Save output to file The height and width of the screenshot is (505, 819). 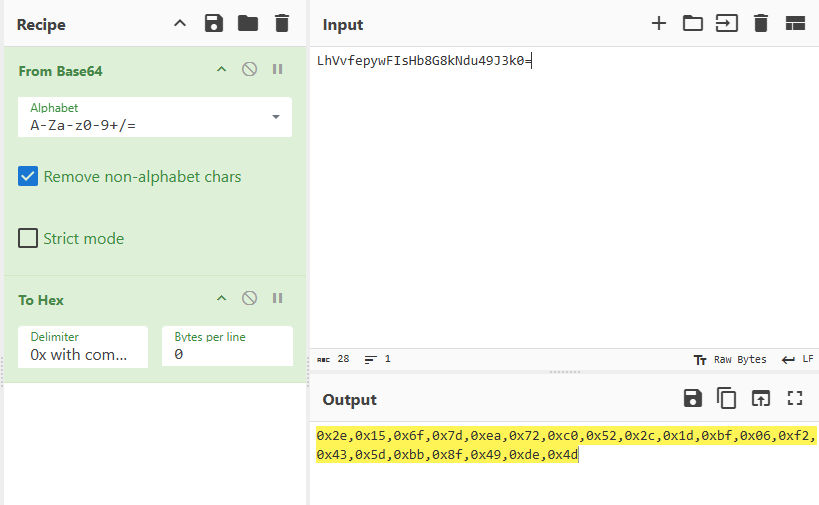click(x=693, y=398)
